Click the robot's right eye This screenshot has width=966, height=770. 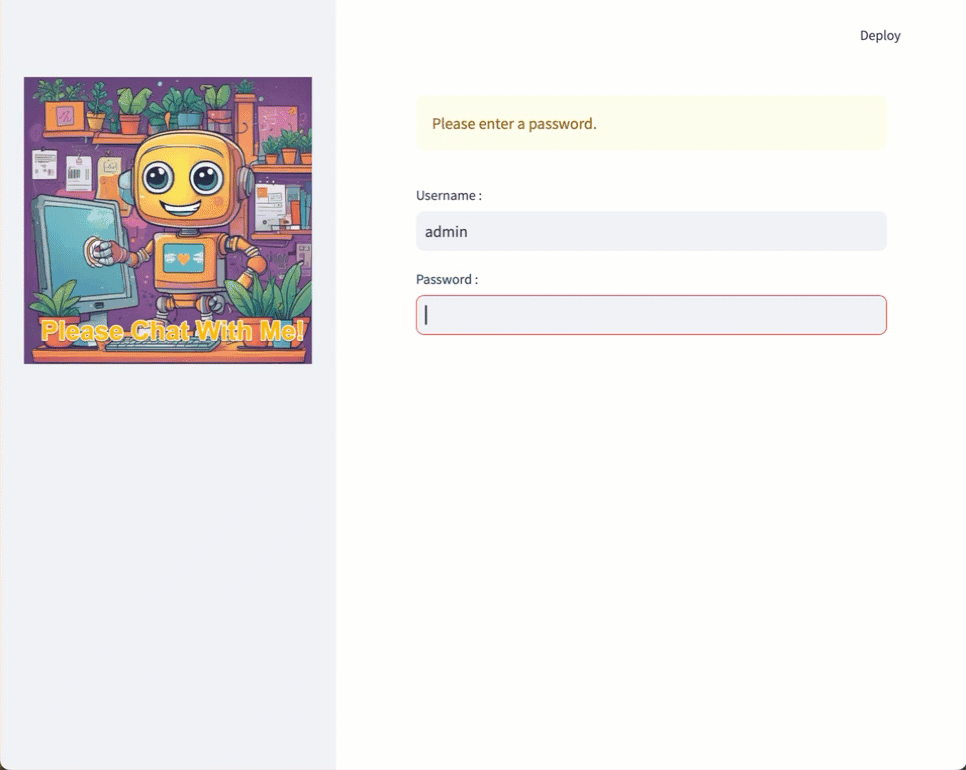[x=206, y=179]
